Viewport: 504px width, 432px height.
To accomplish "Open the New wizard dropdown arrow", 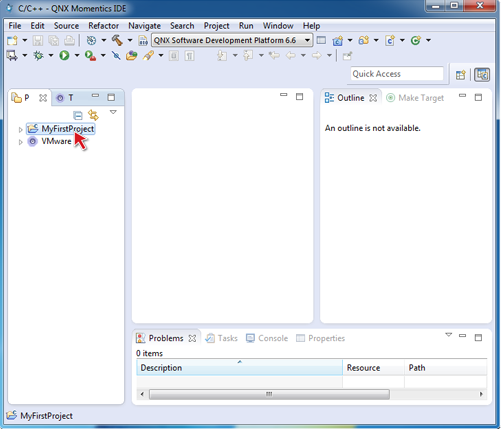I will click(x=25, y=41).
